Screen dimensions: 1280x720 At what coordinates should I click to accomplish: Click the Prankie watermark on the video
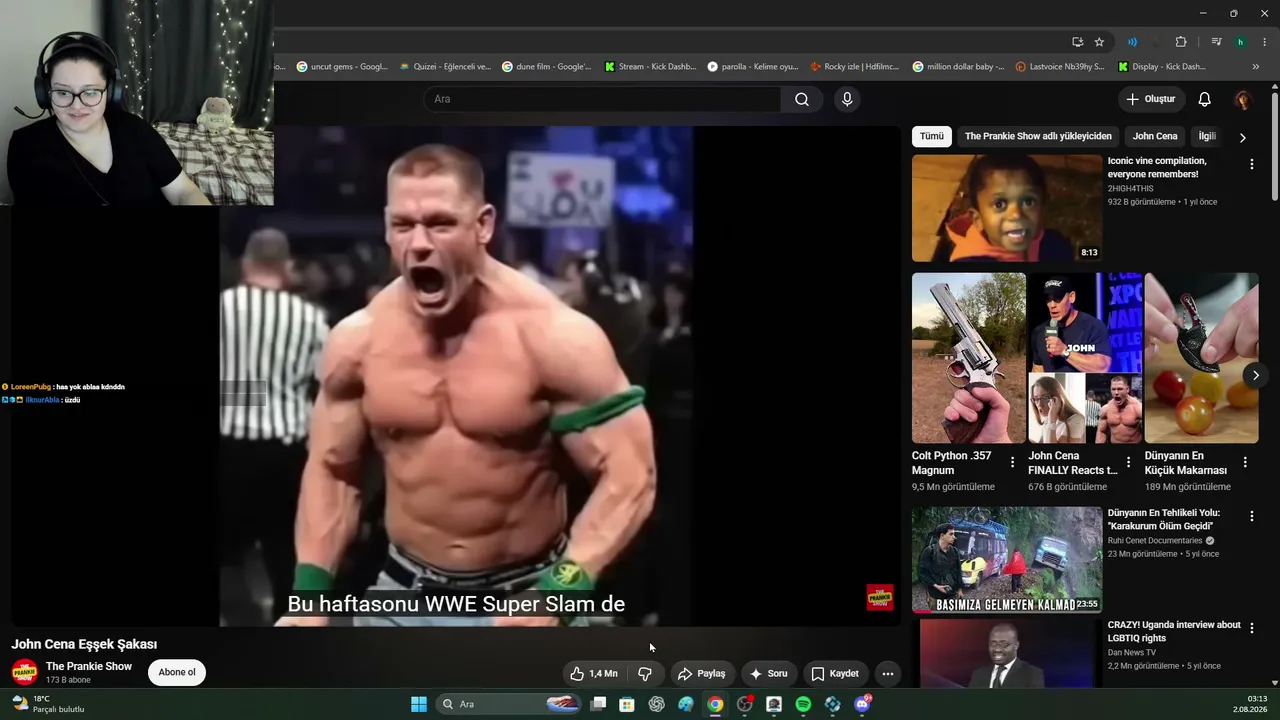pyautogui.click(x=880, y=597)
